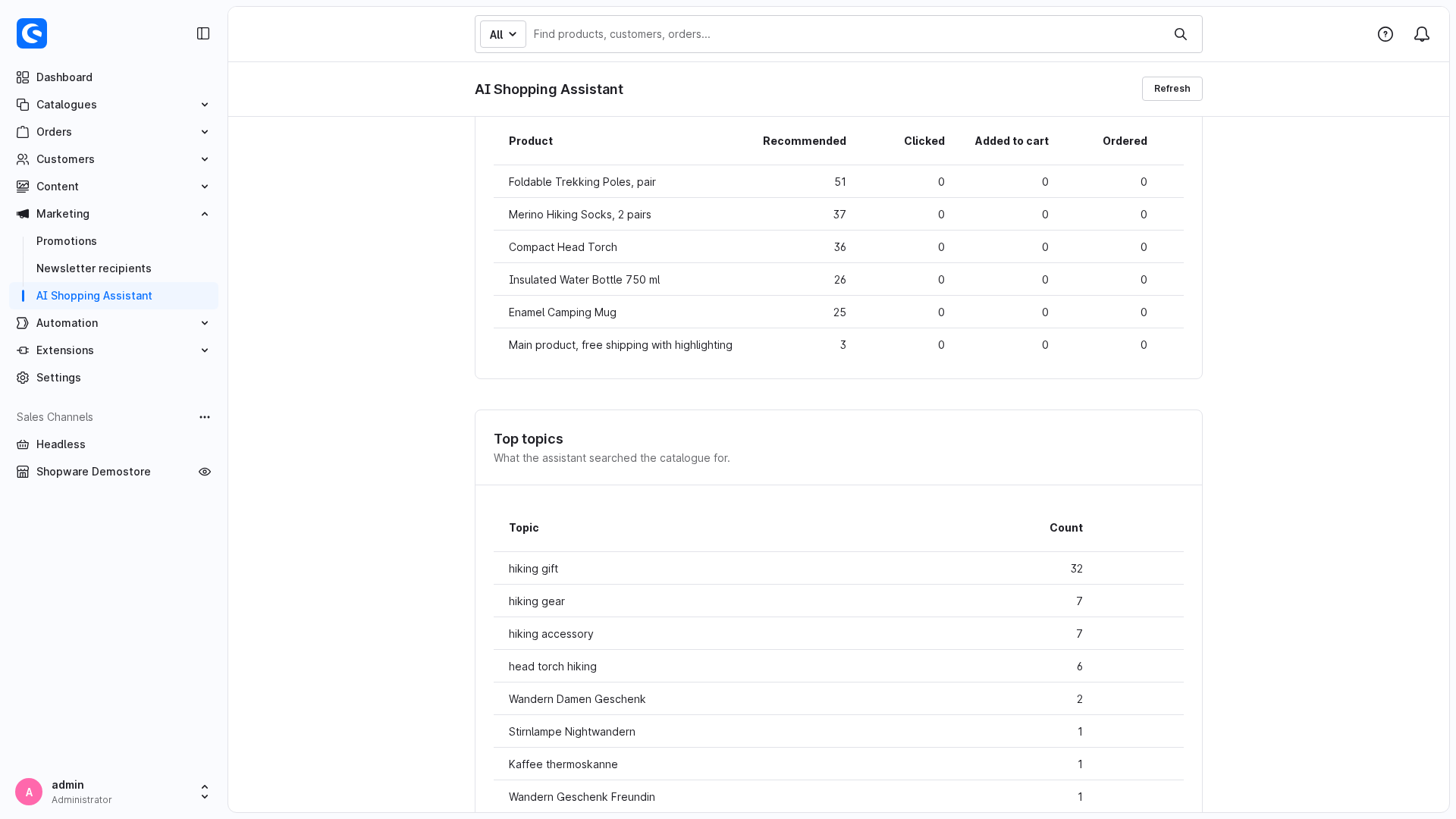Expand the Automation chevron
The image size is (1456, 819).
(x=205, y=323)
